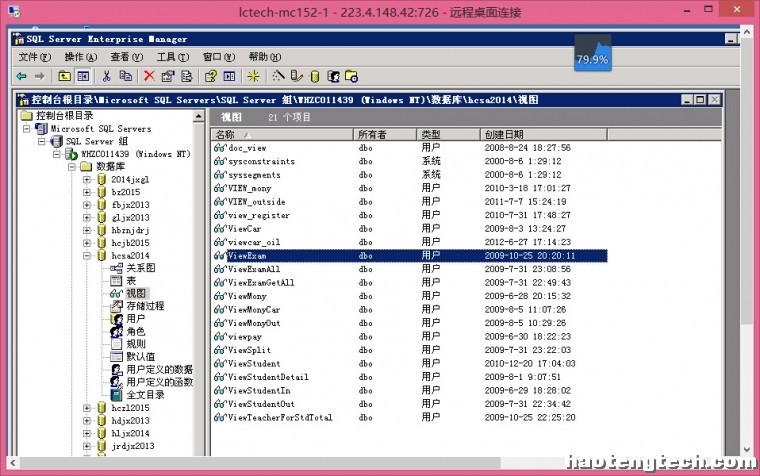This screenshot has width=760, height=476.
Task: Select the 视图 views tree node
Action: tap(136, 293)
